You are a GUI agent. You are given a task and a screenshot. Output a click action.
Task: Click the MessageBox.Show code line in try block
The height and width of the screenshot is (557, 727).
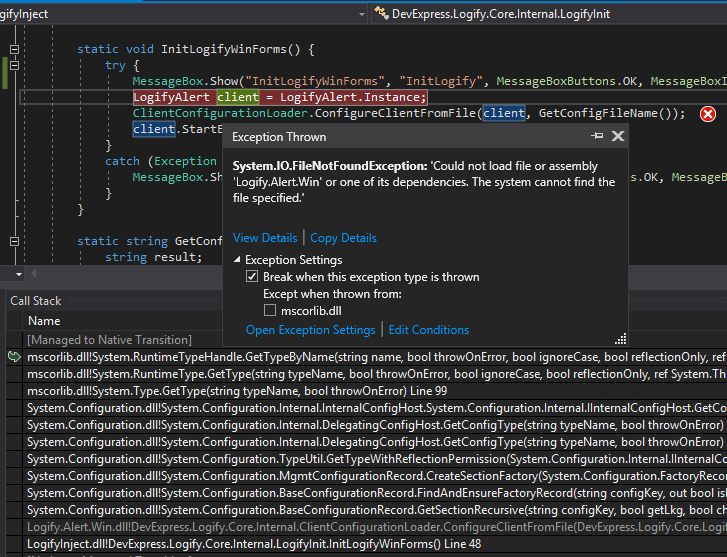(x=429, y=81)
